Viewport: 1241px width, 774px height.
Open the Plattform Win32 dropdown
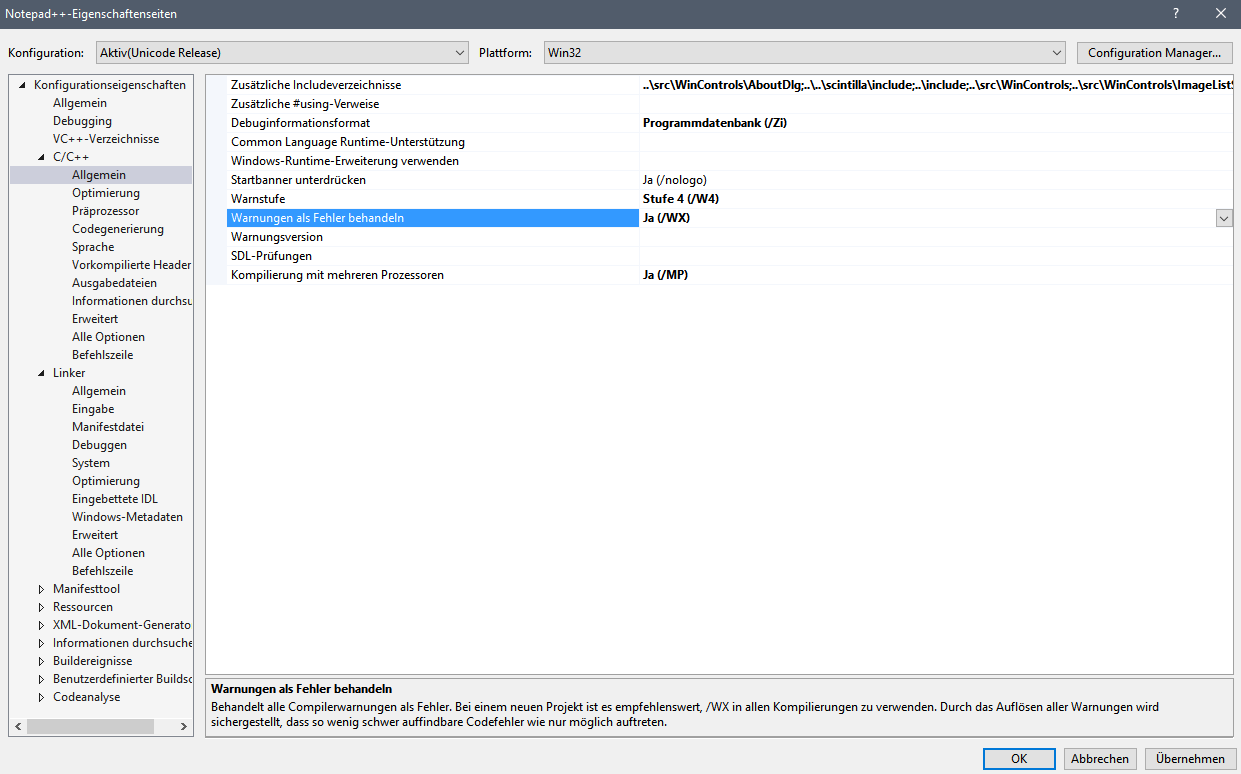click(805, 52)
